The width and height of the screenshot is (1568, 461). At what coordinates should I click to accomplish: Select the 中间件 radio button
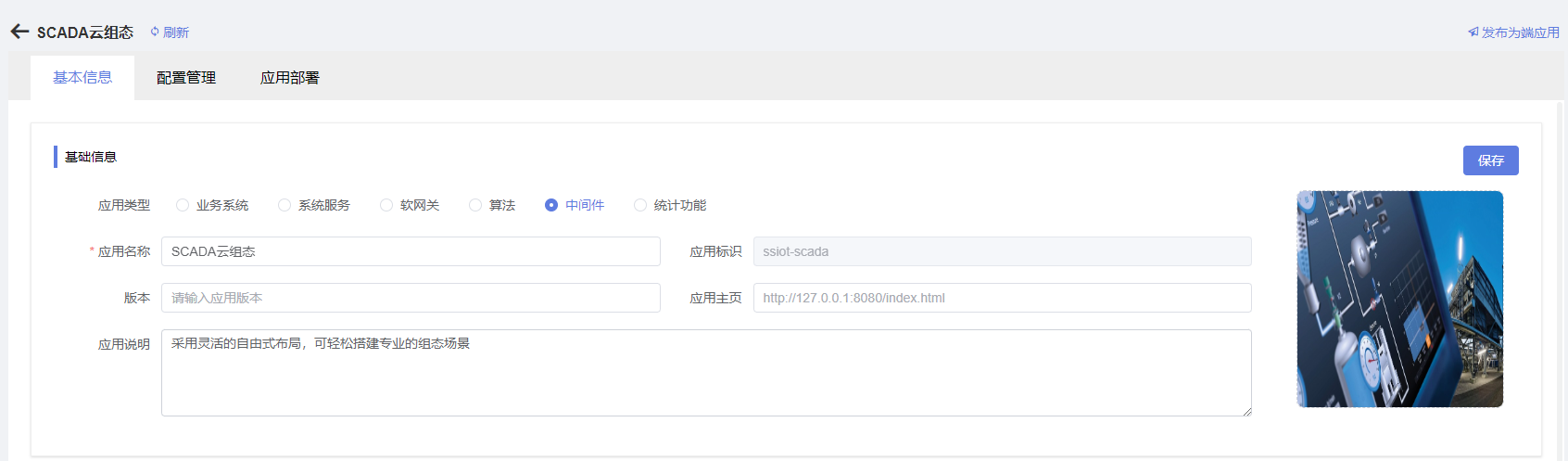pos(551,205)
